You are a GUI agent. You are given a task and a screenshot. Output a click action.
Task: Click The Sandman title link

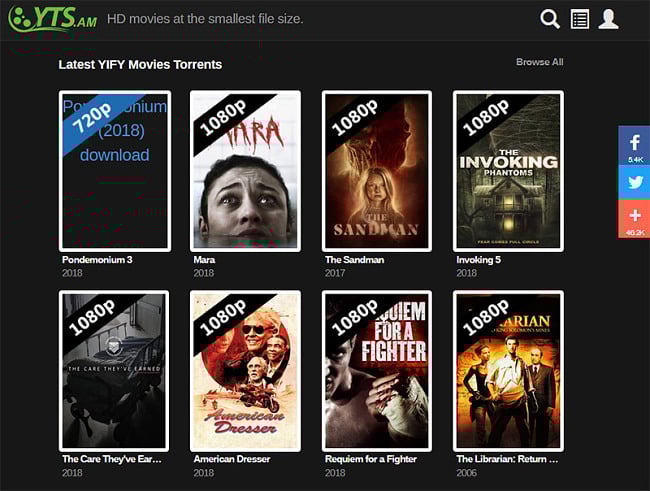pos(354,260)
